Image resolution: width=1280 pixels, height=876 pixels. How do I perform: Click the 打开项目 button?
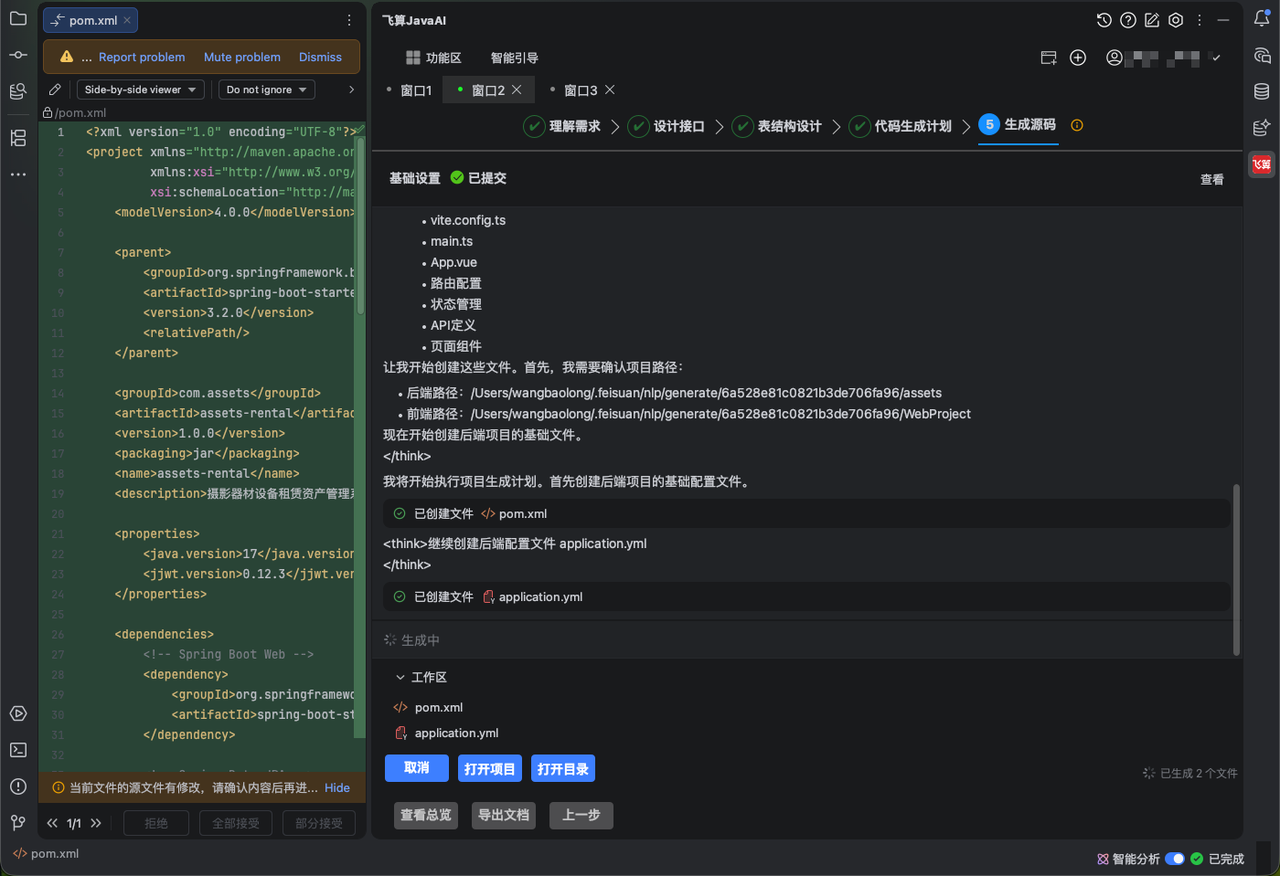coord(490,769)
